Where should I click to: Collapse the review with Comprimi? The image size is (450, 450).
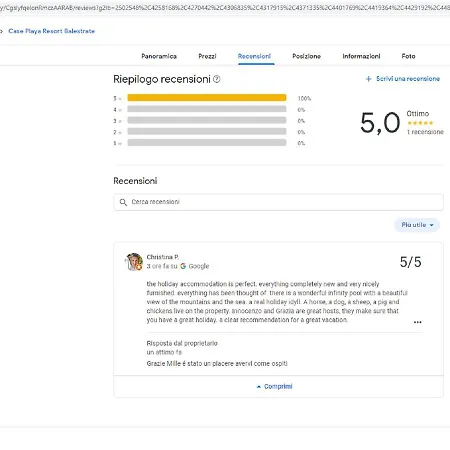click(274, 387)
